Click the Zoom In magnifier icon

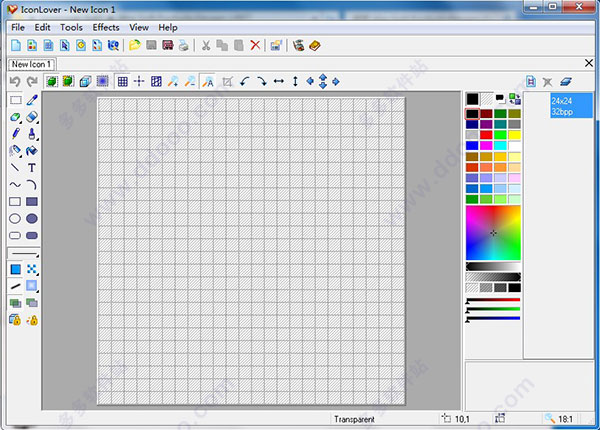(x=173, y=81)
